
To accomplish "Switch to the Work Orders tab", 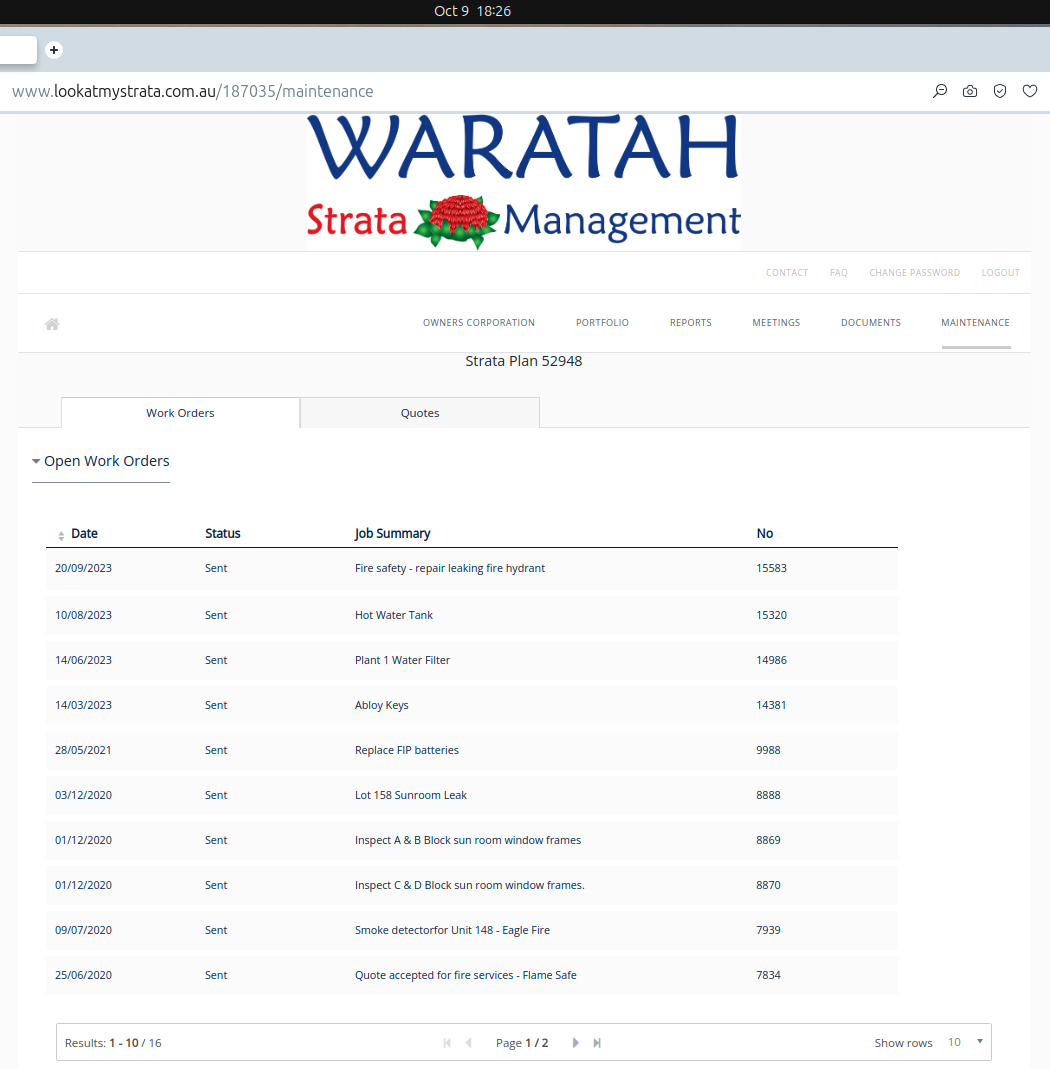I will pyautogui.click(x=180, y=413).
